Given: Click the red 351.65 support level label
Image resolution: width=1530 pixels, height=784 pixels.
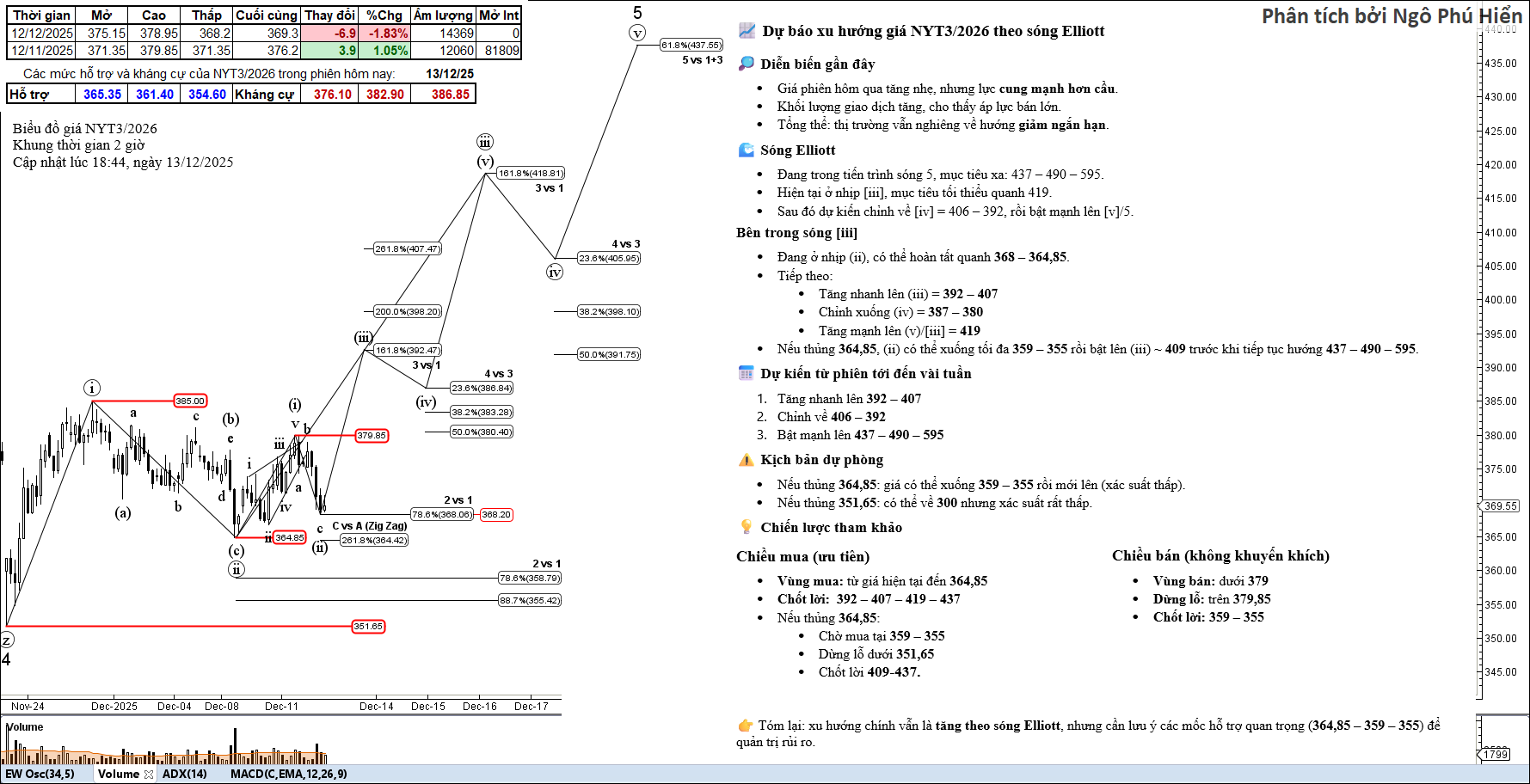Looking at the screenshot, I should pyautogui.click(x=368, y=627).
